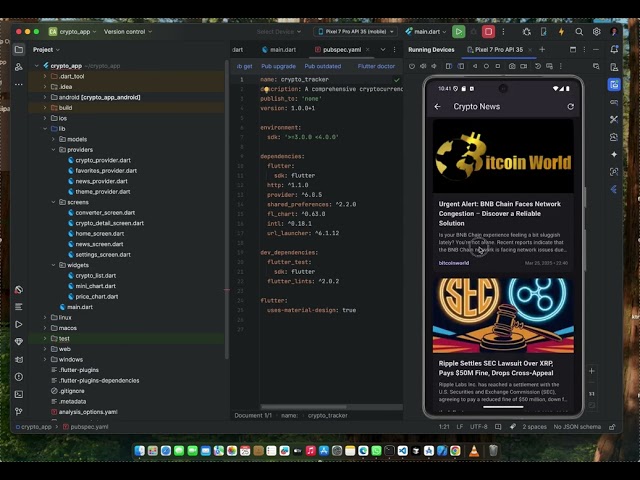Take emulator screenshot with camera icon
This screenshot has width=640, height=480.
[512, 66]
